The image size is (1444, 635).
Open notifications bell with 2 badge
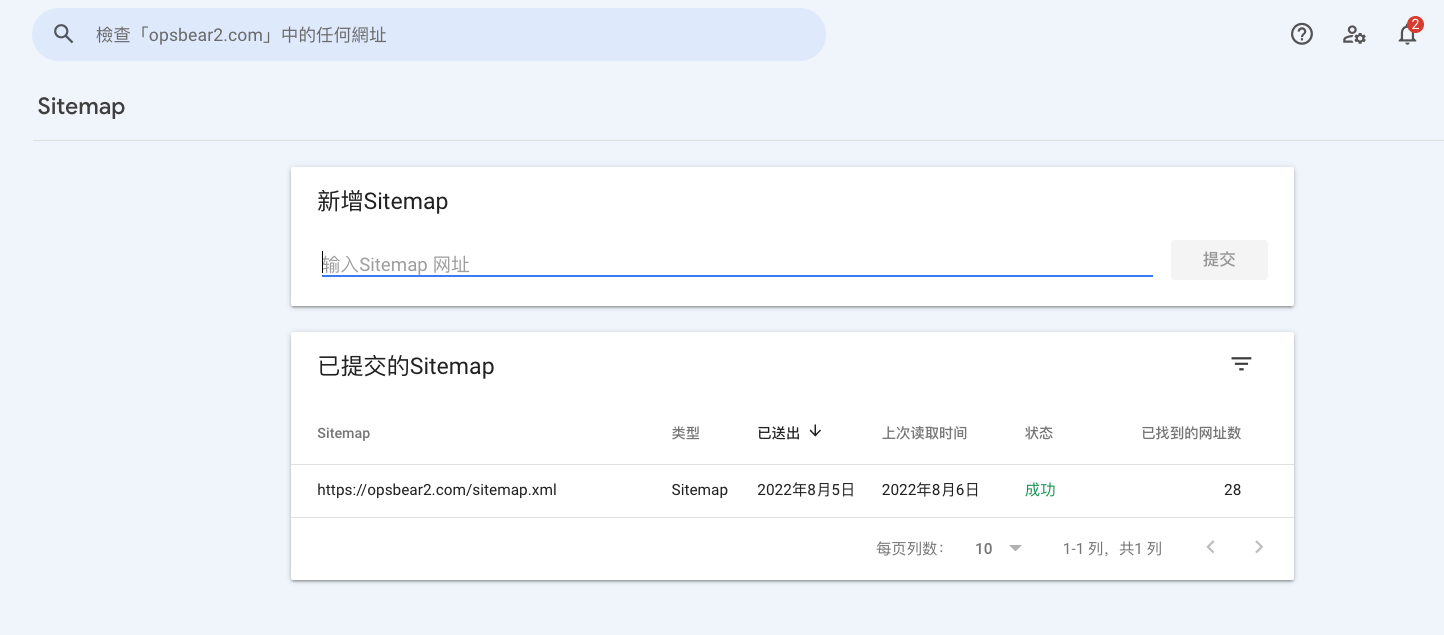[x=1408, y=33]
